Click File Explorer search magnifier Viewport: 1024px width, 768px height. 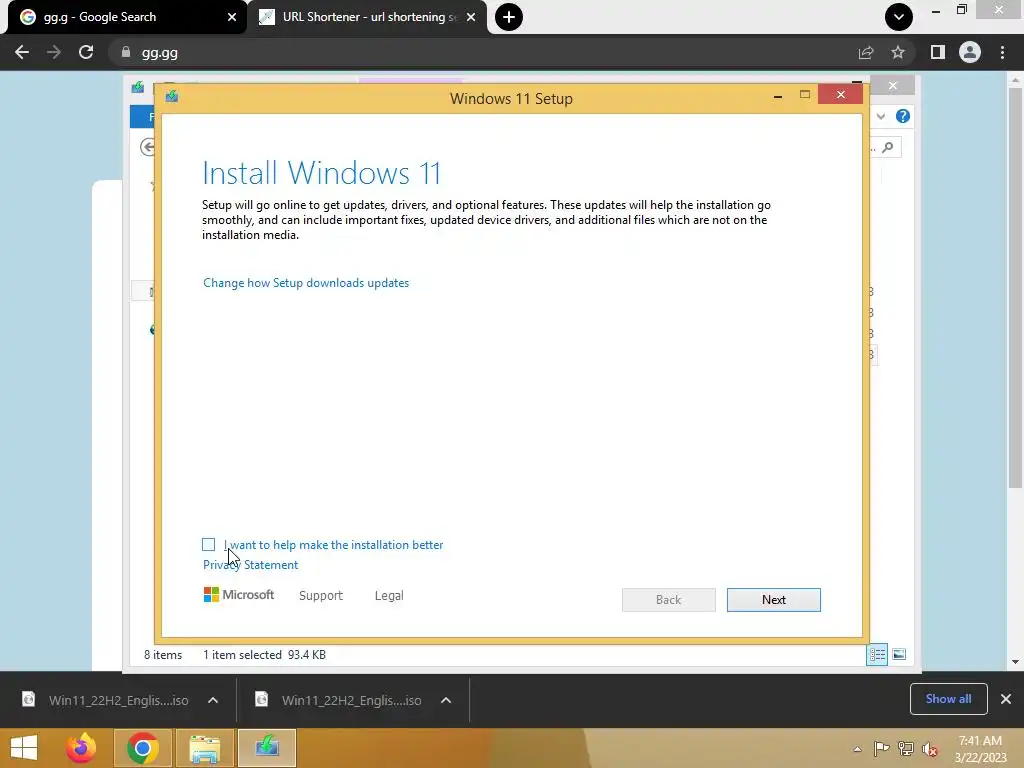(888, 148)
